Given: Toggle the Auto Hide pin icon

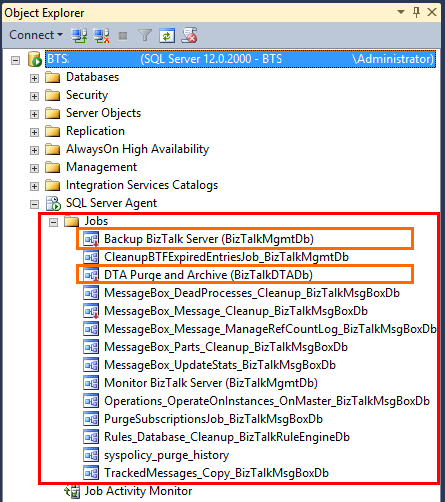Looking at the screenshot, I should (x=416, y=13).
